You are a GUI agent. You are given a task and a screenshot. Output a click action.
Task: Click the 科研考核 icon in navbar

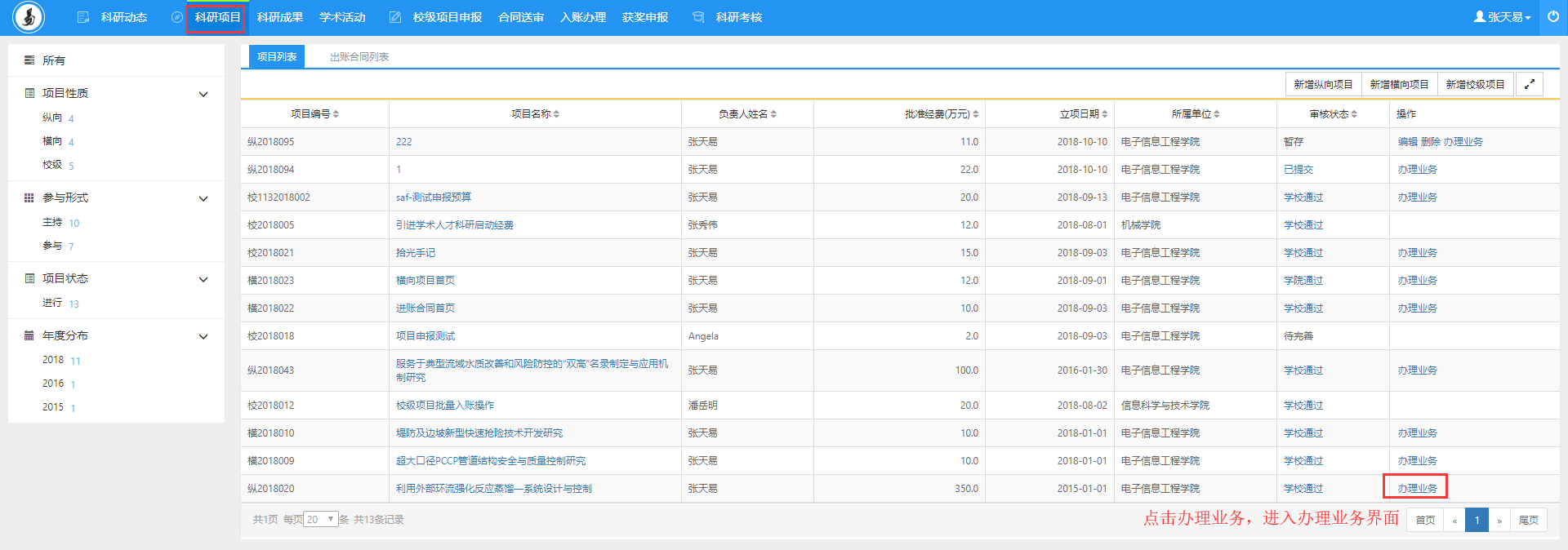pos(698,17)
